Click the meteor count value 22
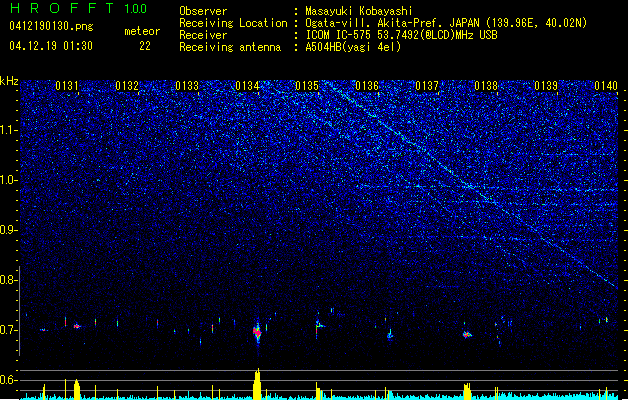629x400 pixels. pyautogui.click(x=145, y=46)
